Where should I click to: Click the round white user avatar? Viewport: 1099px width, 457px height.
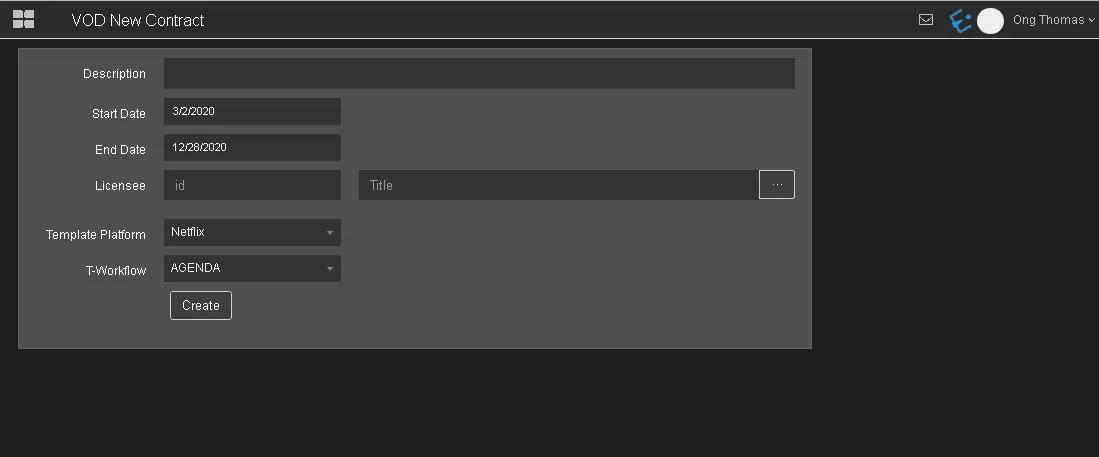990,21
